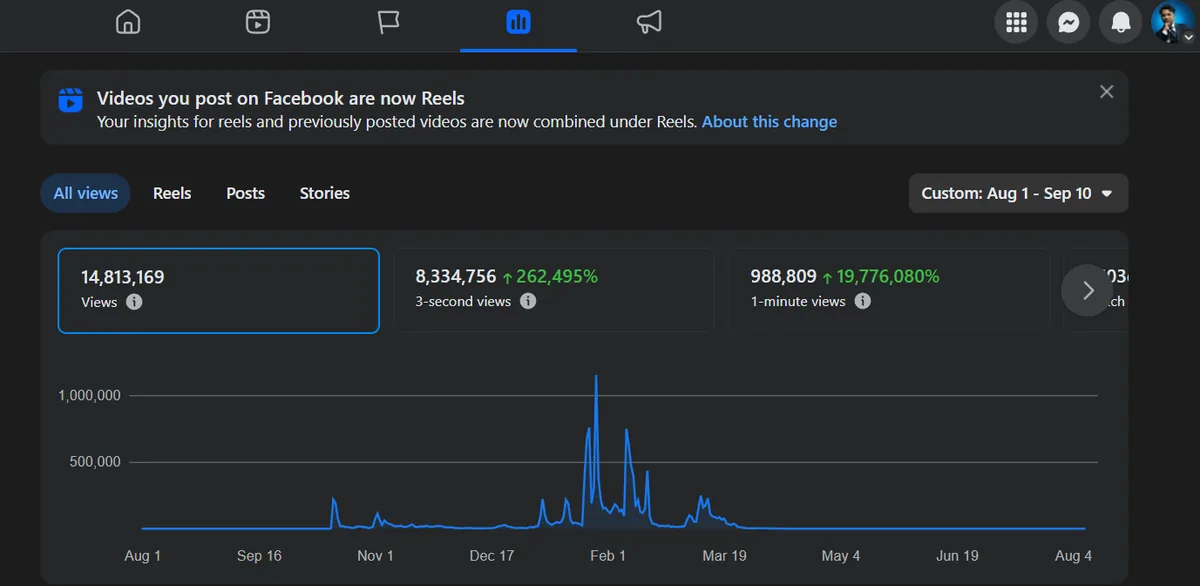Open the Reels video icon in top bar
Image resolution: width=1200 pixels, height=586 pixels.
(x=258, y=22)
